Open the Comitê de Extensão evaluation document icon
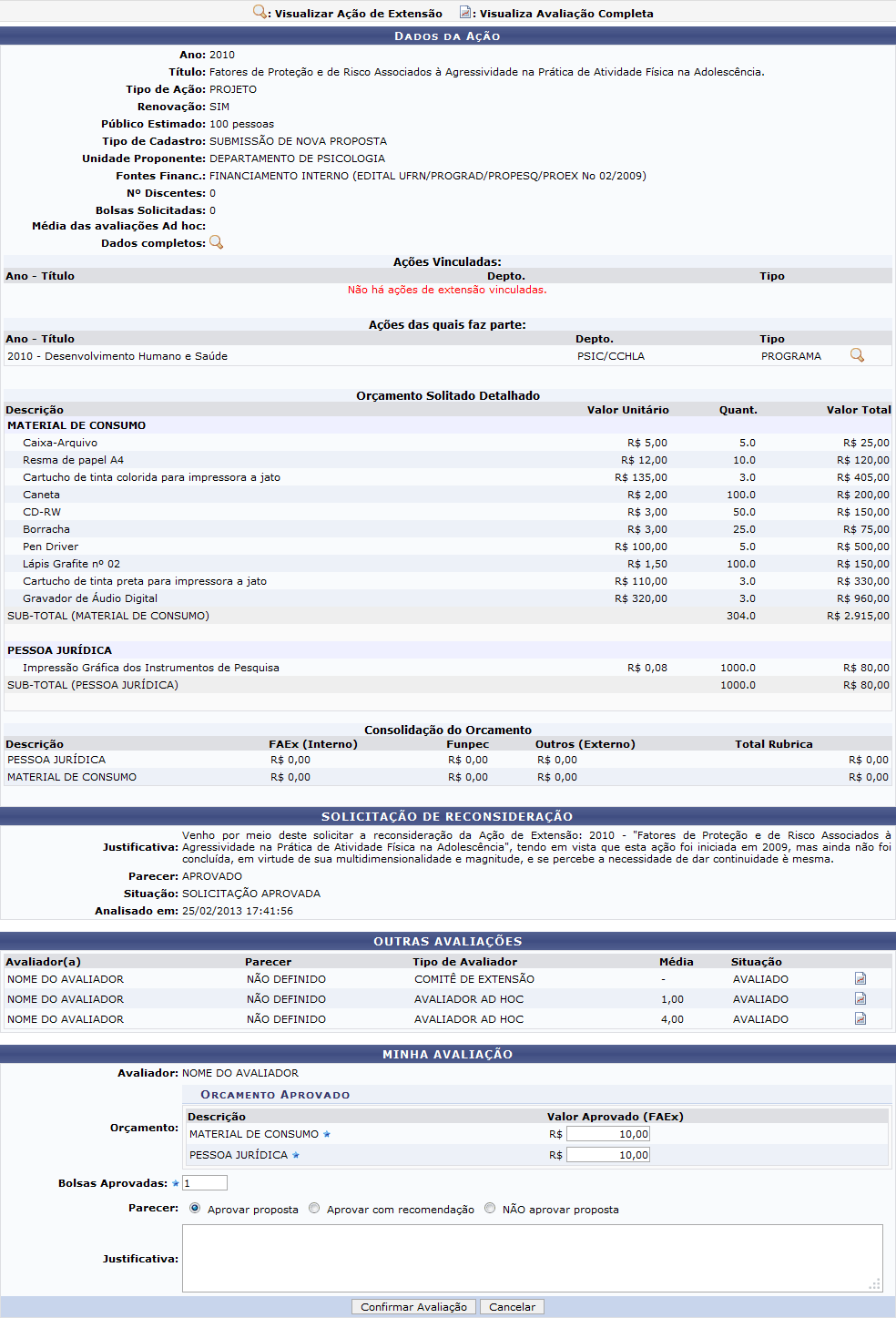Viewport: 896px width, 1318px height. [x=860, y=978]
